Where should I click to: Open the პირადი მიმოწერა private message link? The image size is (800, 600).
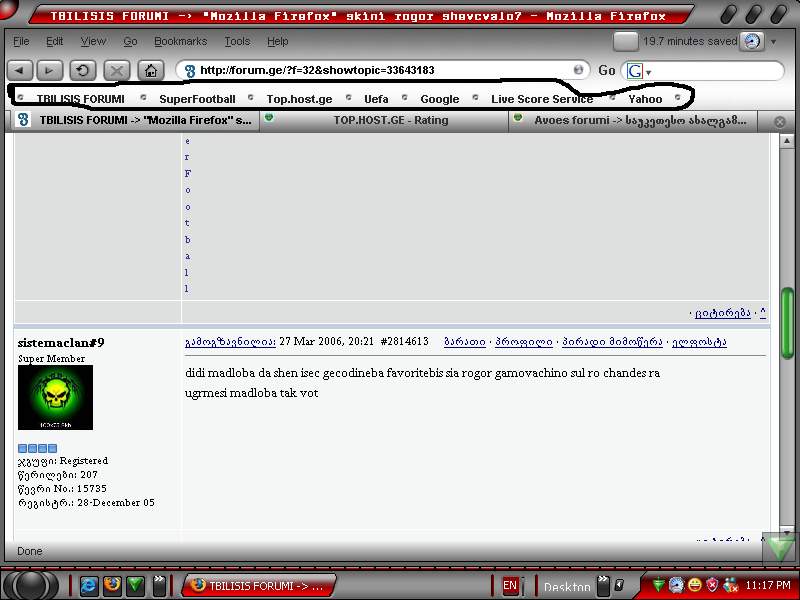612,342
